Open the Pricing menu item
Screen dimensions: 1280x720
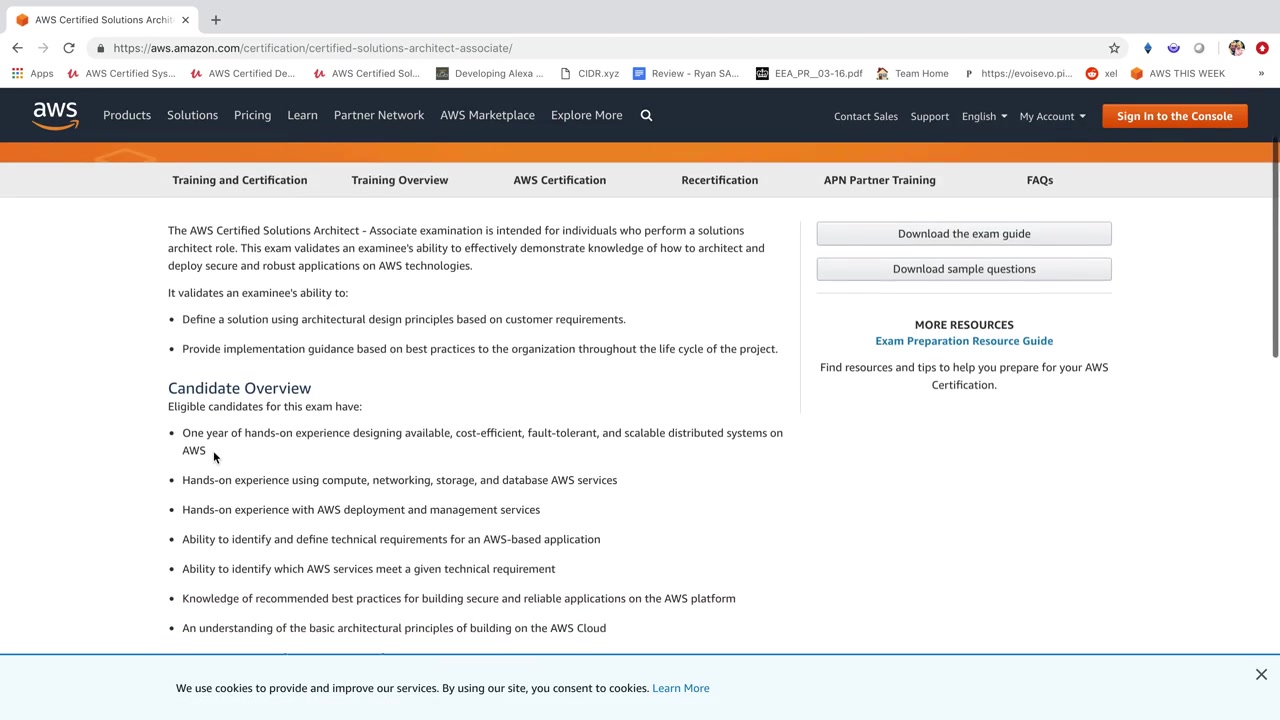252,115
